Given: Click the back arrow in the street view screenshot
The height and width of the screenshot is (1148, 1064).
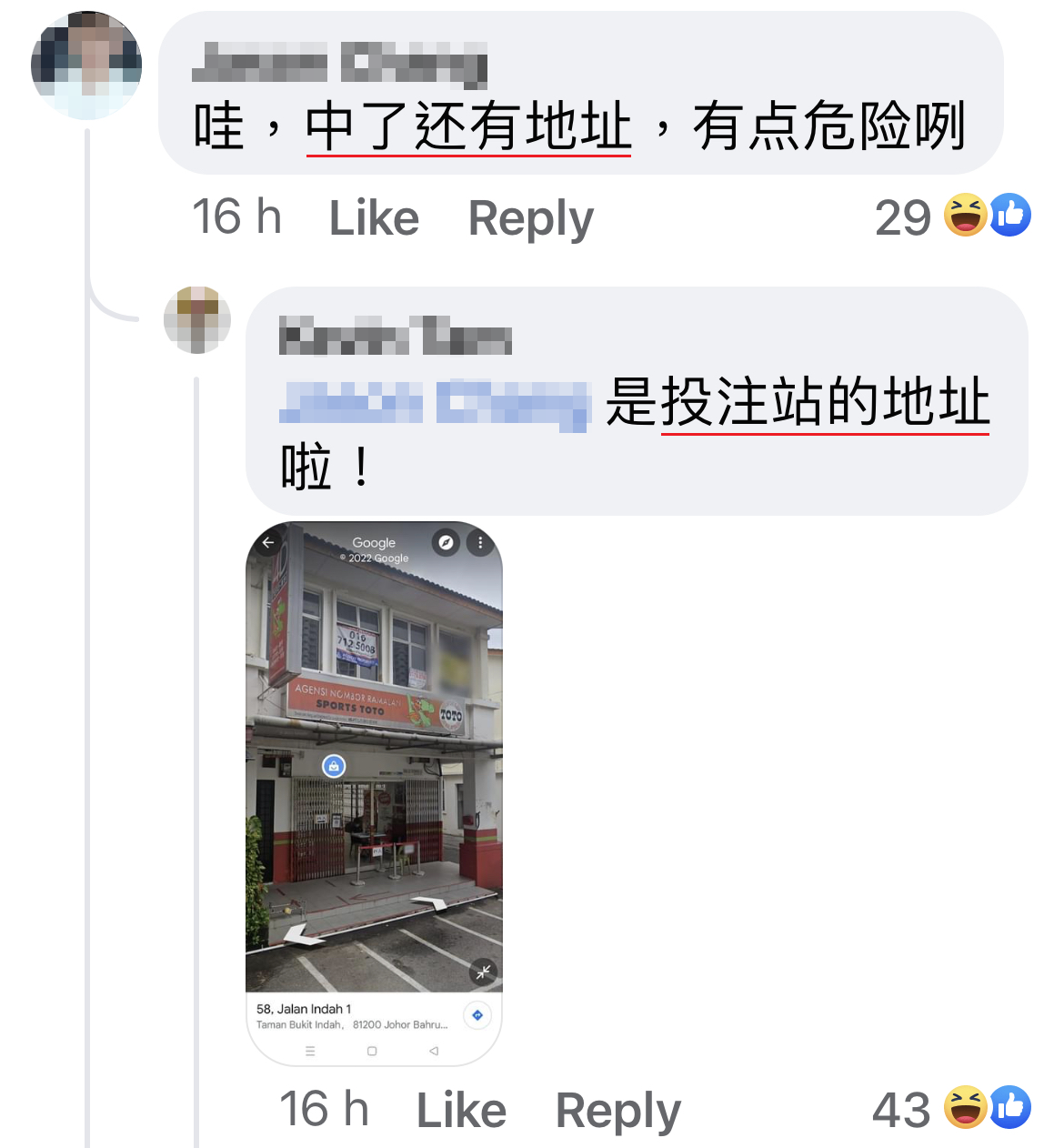Looking at the screenshot, I should (268, 542).
